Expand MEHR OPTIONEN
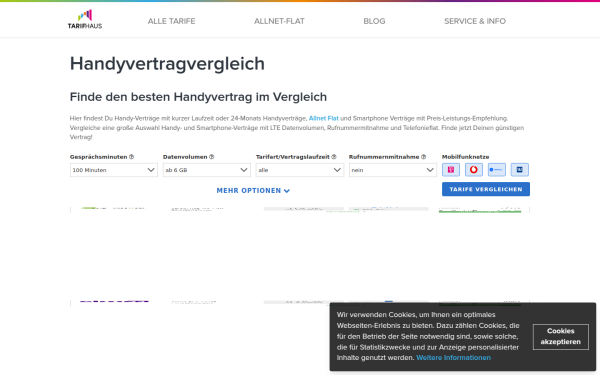The height and width of the screenshot is (375, 600). click(253, 191)
